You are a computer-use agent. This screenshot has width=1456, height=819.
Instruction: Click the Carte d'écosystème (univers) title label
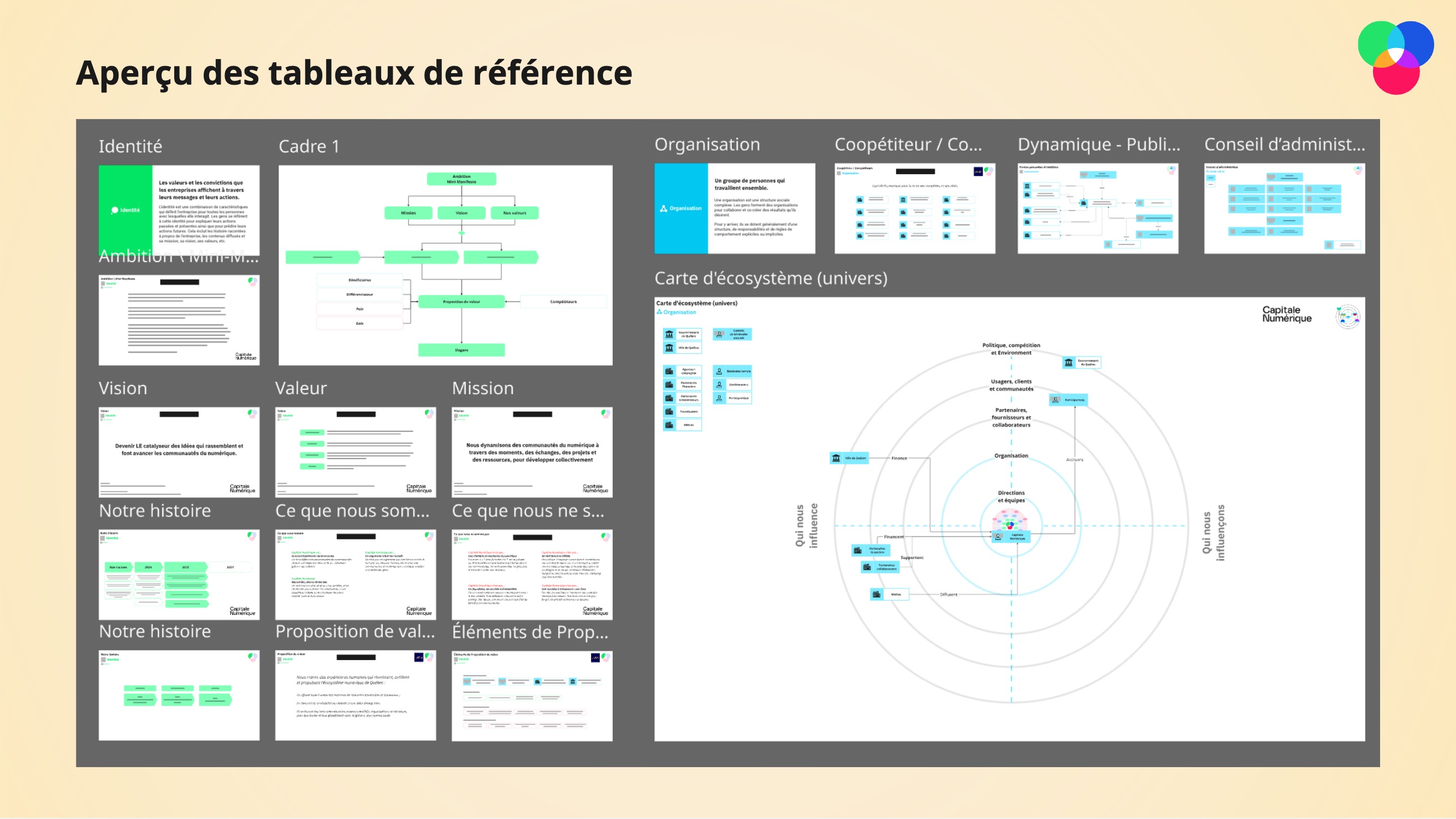point(771,278)
